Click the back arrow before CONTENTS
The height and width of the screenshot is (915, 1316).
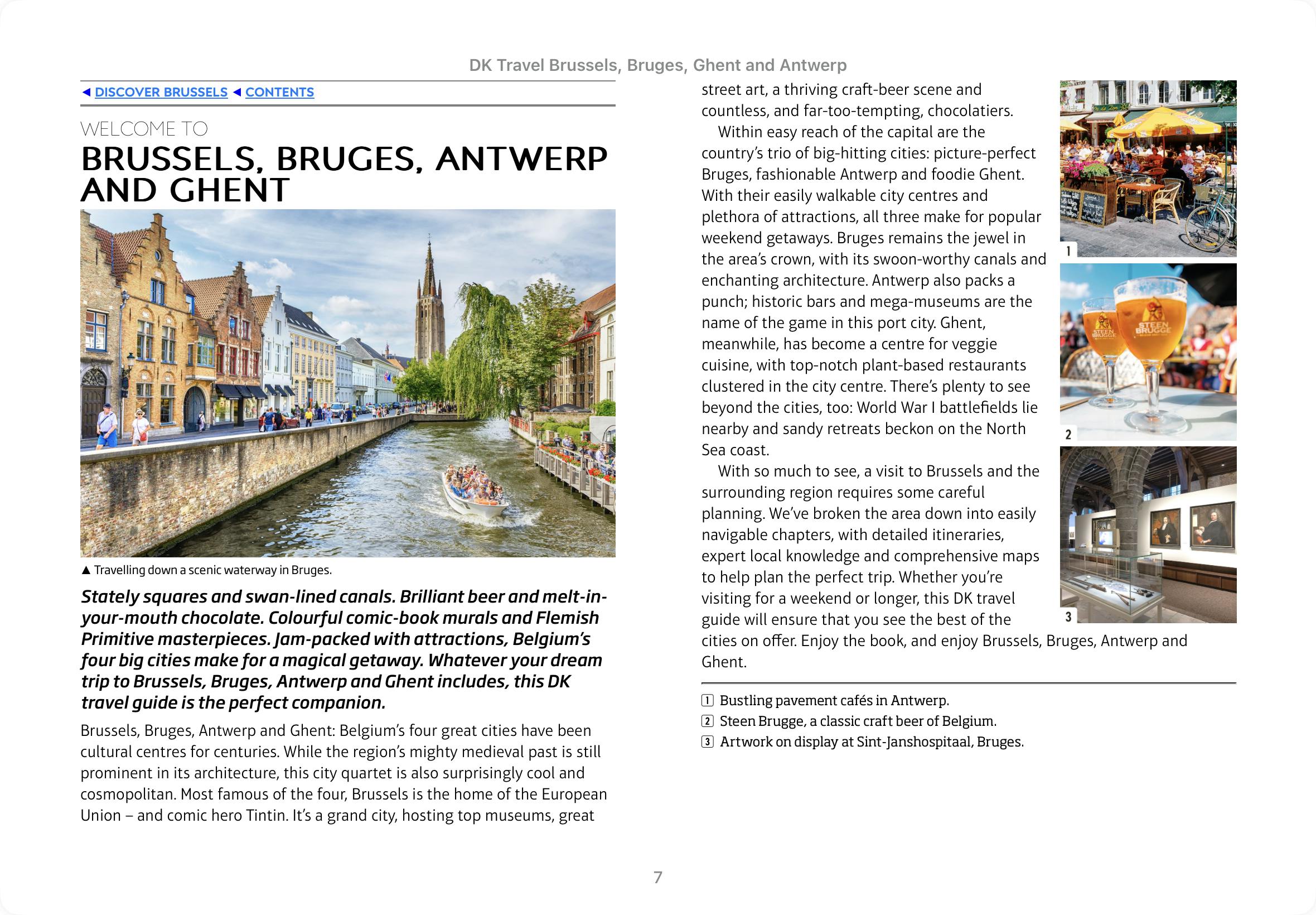(x=237, y=92)
